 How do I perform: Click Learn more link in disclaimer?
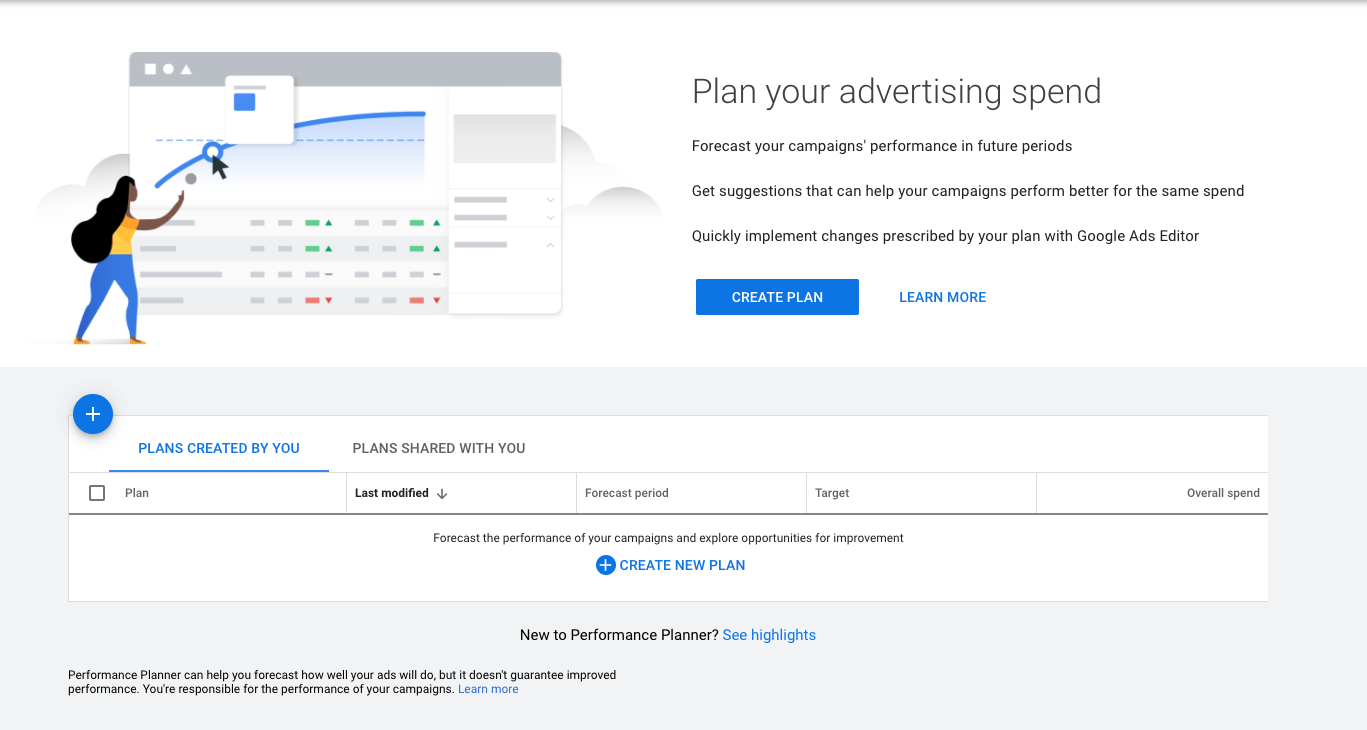pos(488,689)
